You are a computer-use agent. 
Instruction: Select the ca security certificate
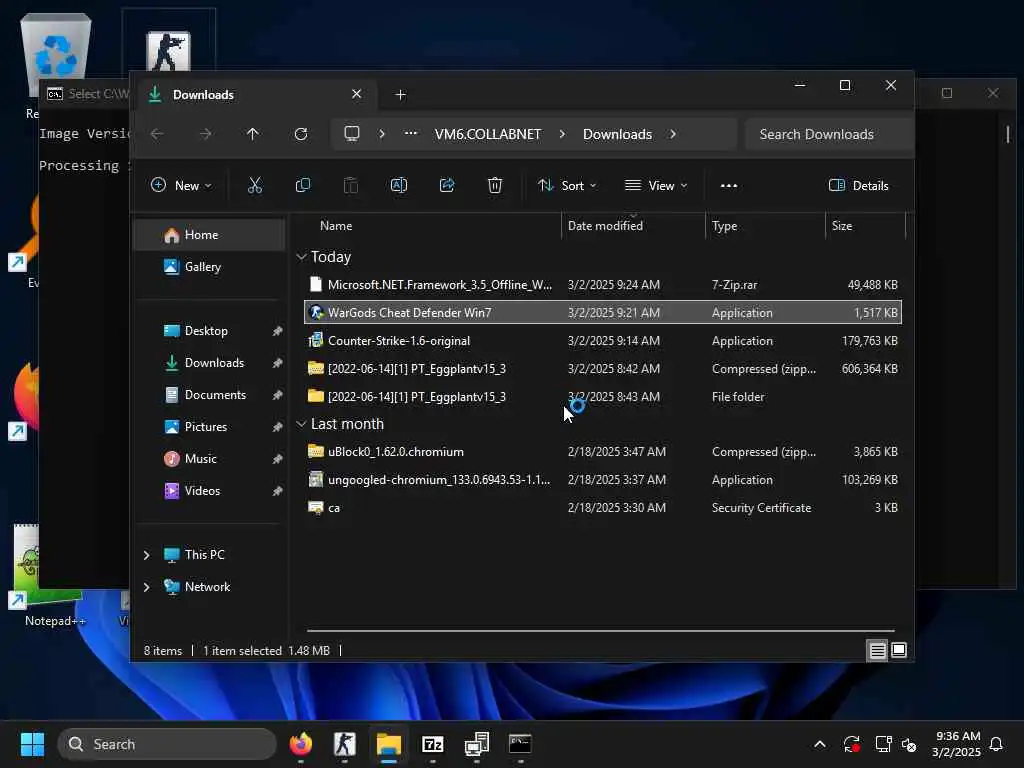[603, 508]
